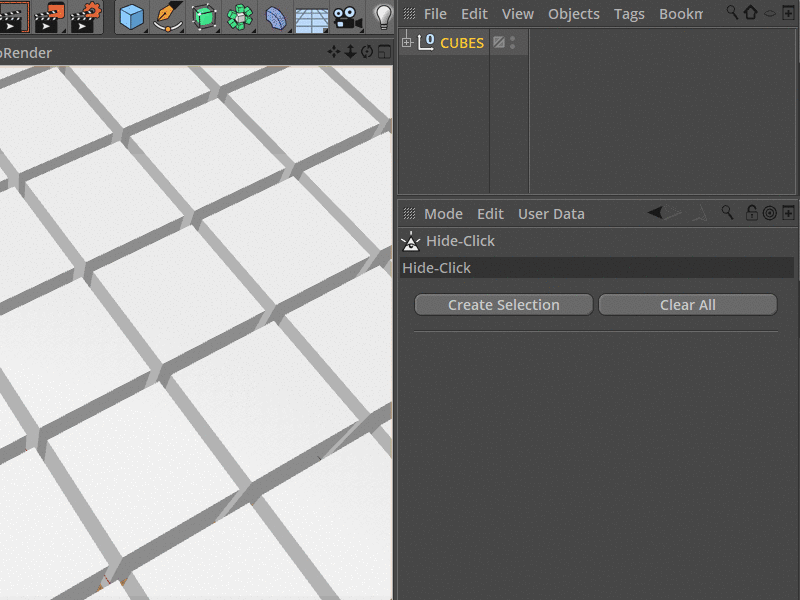The width and height of the screenshot is (800, 600).
Task: Toggle Attribute Manager lock element icon
Action: pyautogui.click(x=752, y=212)
